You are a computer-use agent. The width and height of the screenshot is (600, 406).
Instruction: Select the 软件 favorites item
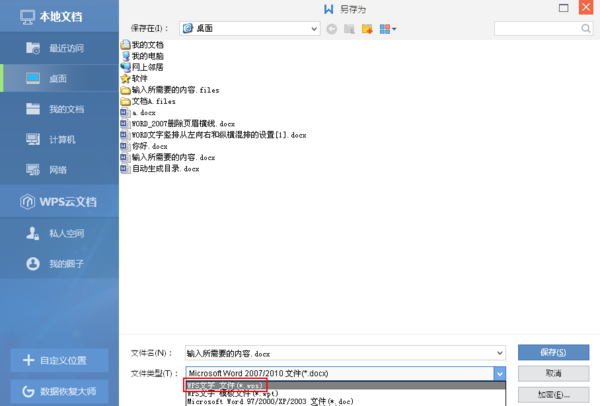click(134, 78)
